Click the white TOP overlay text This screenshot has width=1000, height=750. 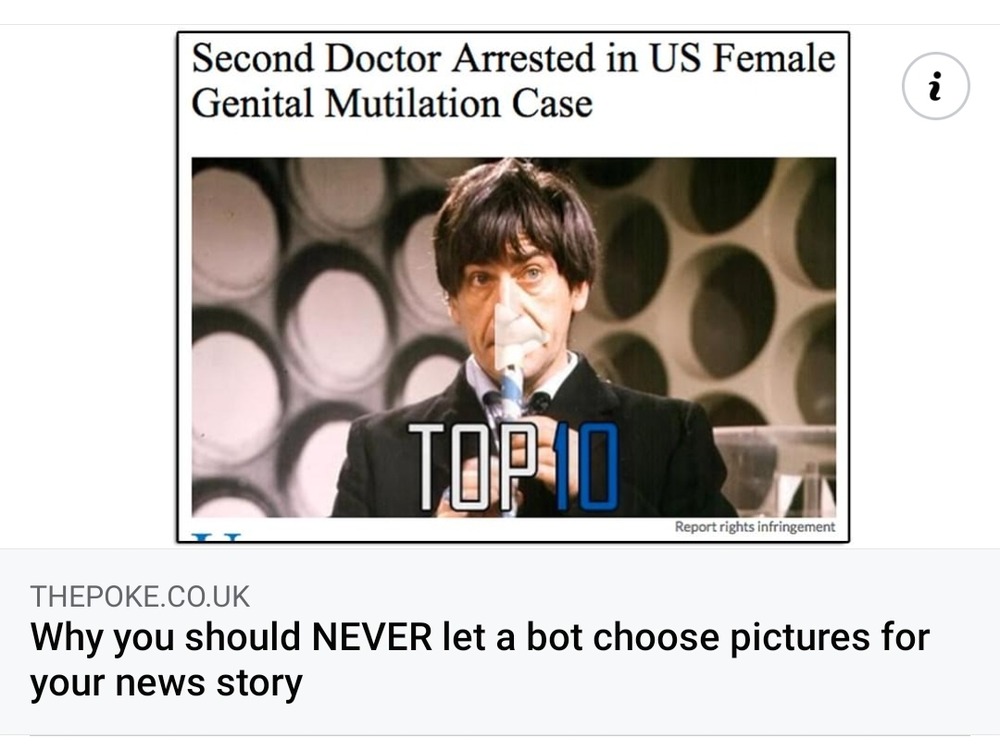tap(472, 467)
